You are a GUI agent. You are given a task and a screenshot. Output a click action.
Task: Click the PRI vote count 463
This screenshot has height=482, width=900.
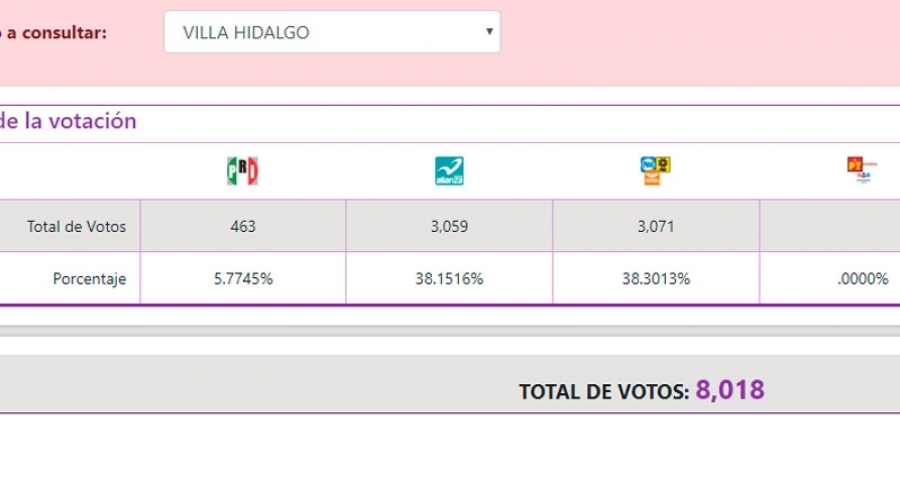coord(242,226)
